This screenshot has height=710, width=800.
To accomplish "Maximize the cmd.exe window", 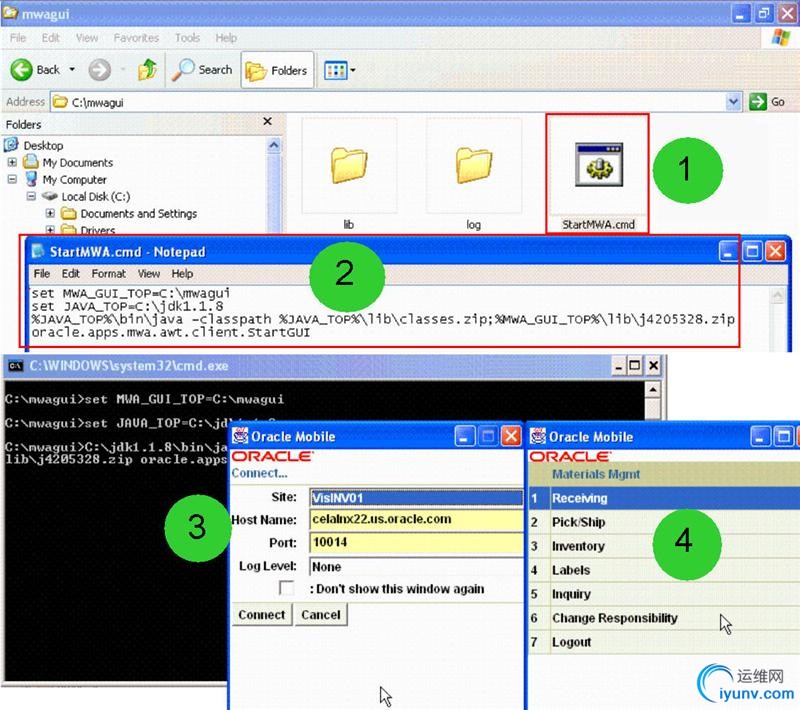I will point(635,366).
